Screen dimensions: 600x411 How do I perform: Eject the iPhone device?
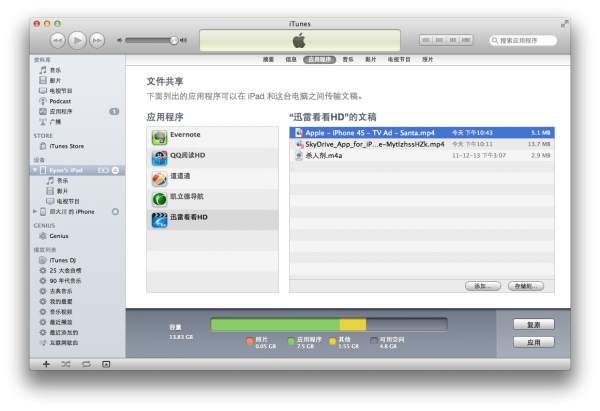click(115, 212)
